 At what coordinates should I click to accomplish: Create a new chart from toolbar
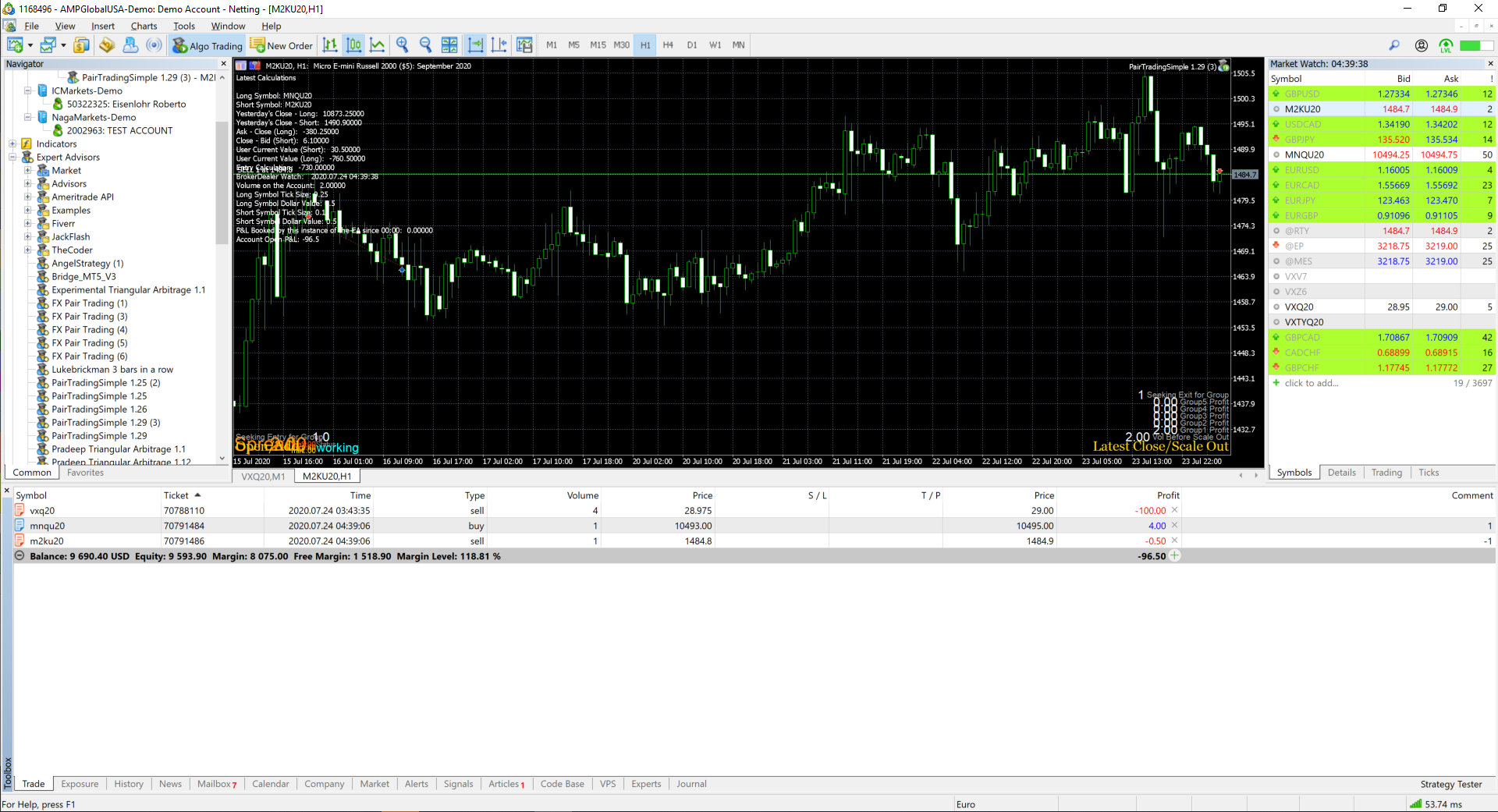15,45
